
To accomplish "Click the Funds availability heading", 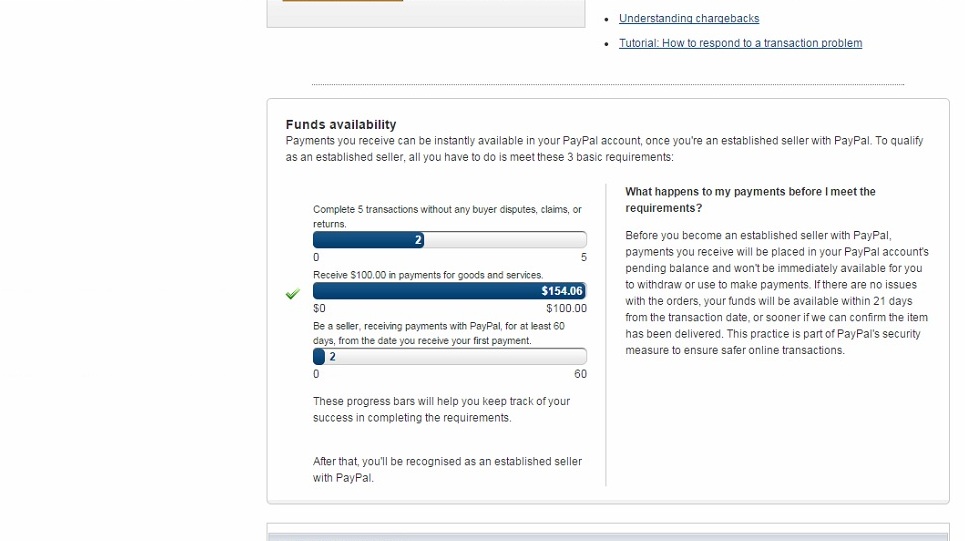I will pyautogui.click(x=341, y=125).
